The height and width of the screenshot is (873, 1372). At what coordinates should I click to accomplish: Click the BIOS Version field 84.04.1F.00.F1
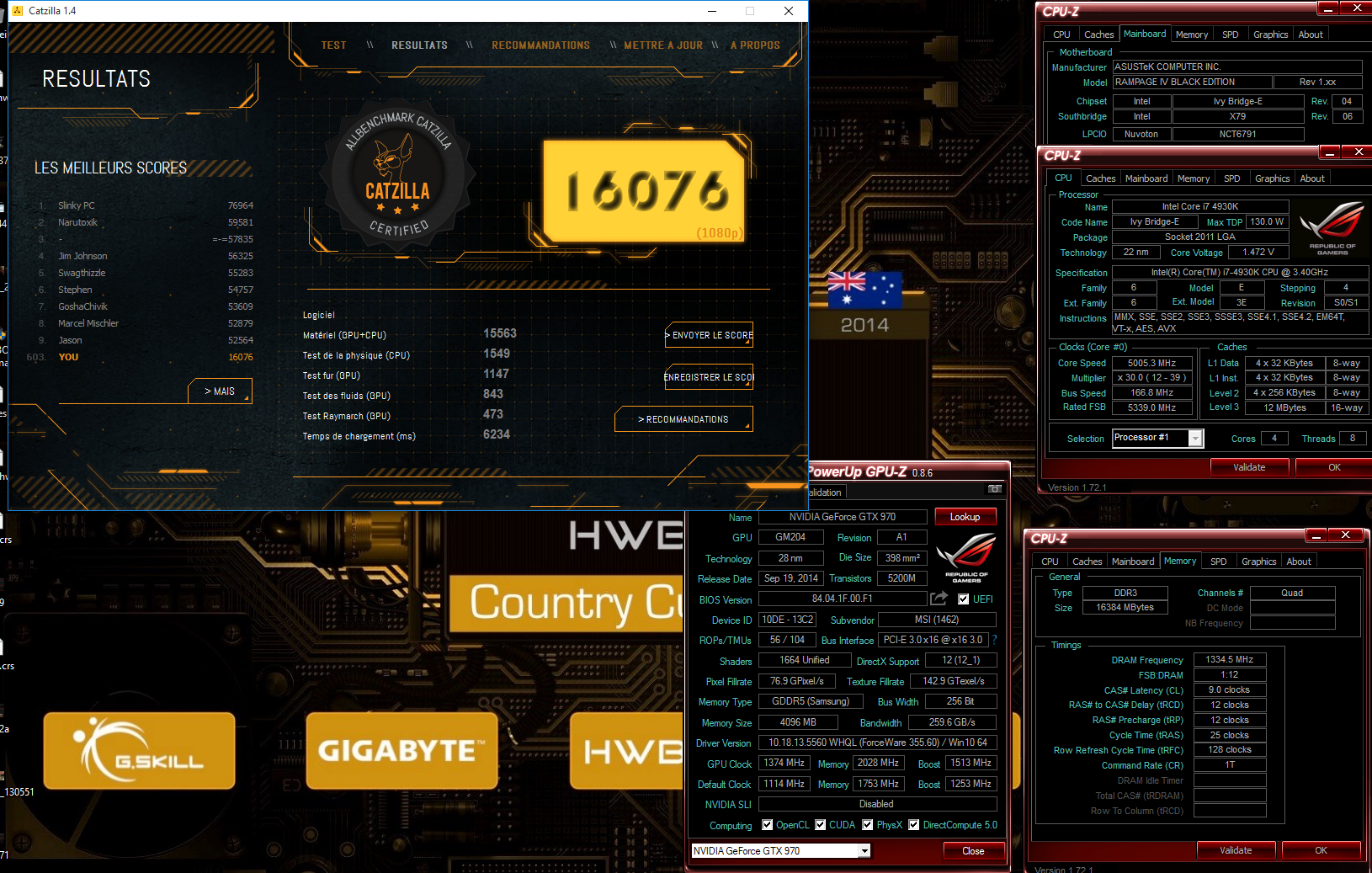tap(842, 599)
